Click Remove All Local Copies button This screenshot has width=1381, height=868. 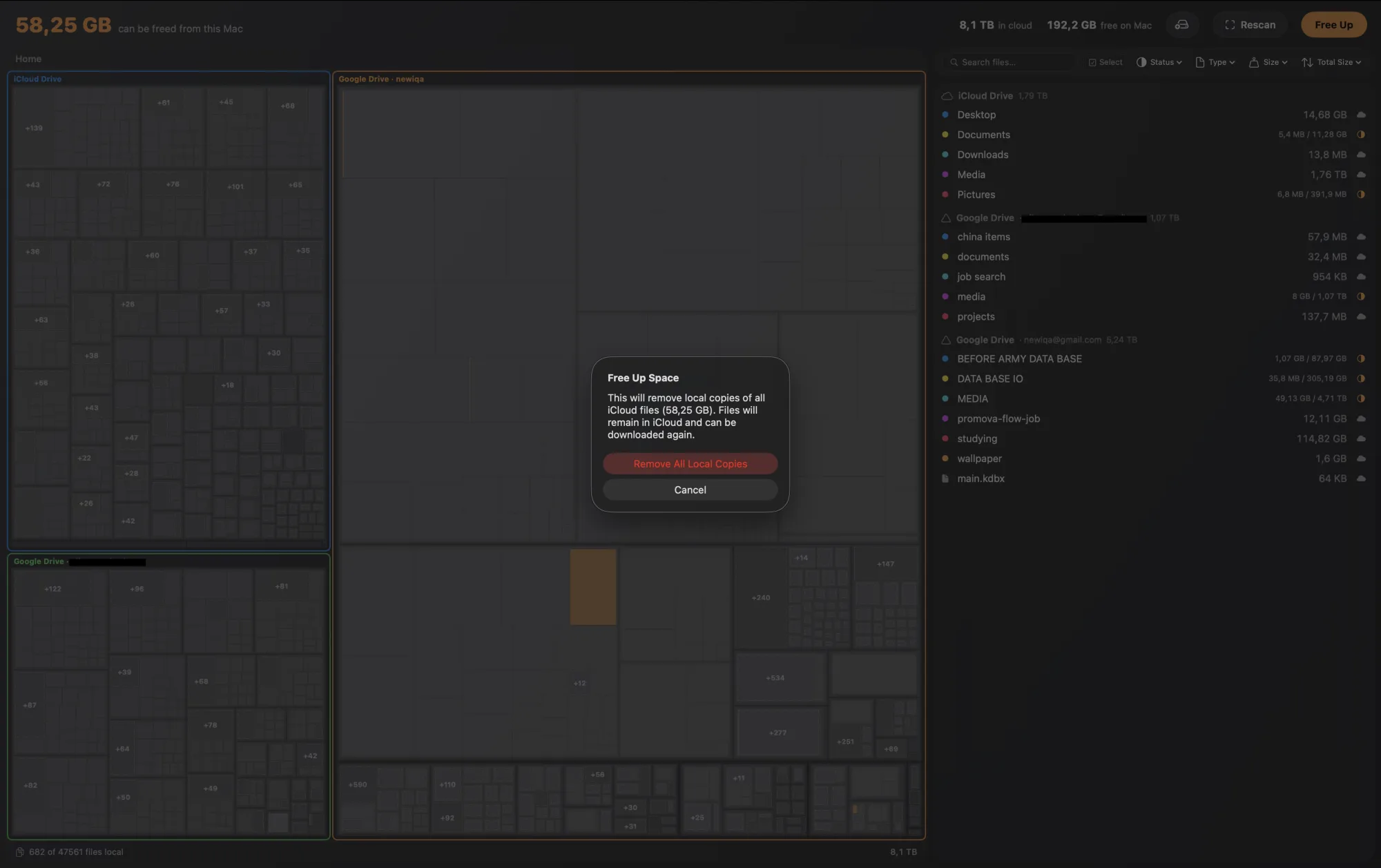(690, 464)
